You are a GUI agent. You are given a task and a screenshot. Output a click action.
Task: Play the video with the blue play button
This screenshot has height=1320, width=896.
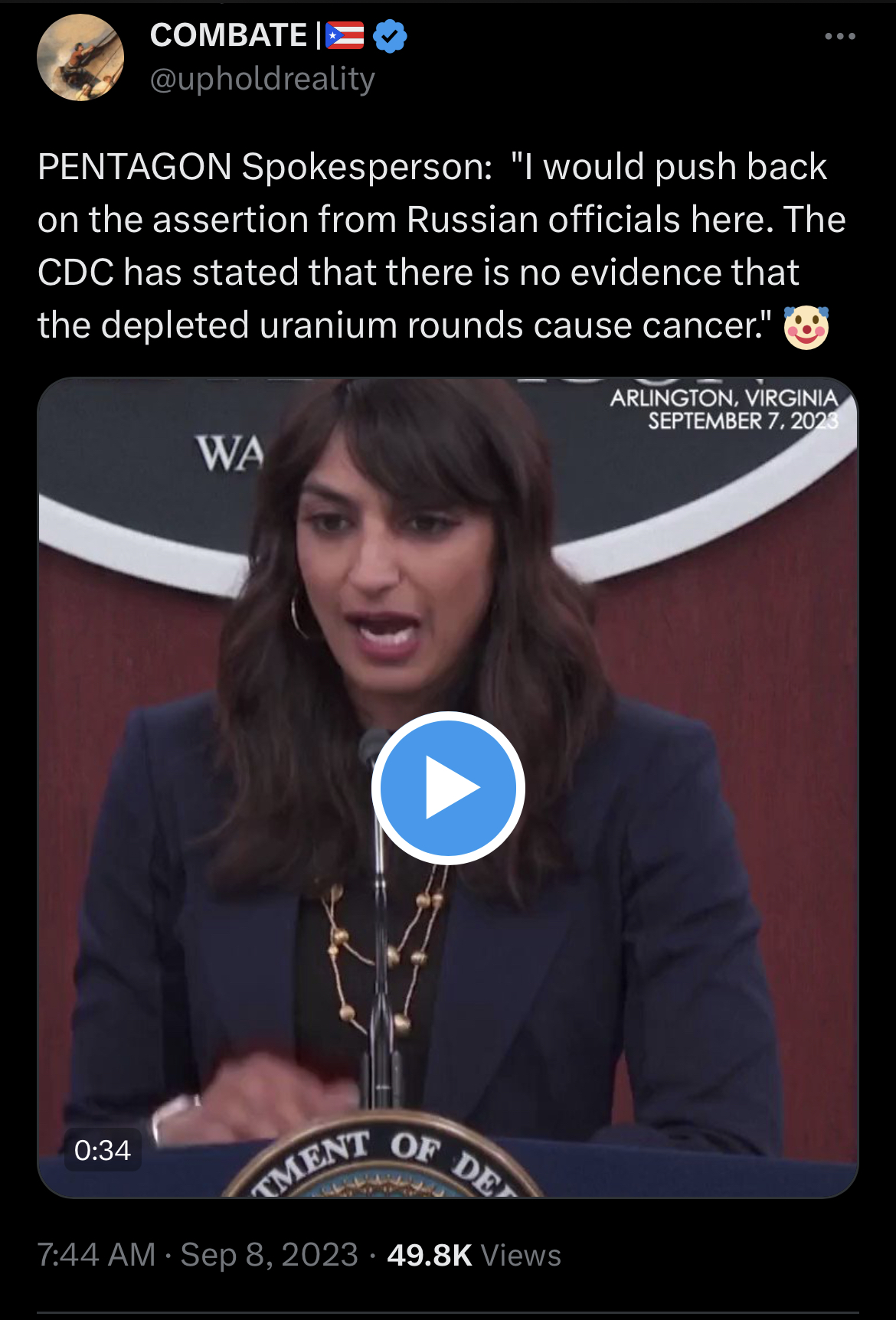[448, 788]
